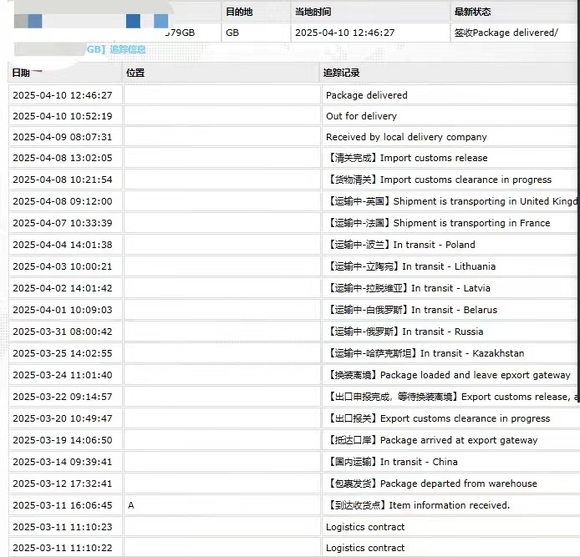The width and height of the screenshot is (580, 557).
Task: Click destination value GB in summary row
Action: coord(232,33)
